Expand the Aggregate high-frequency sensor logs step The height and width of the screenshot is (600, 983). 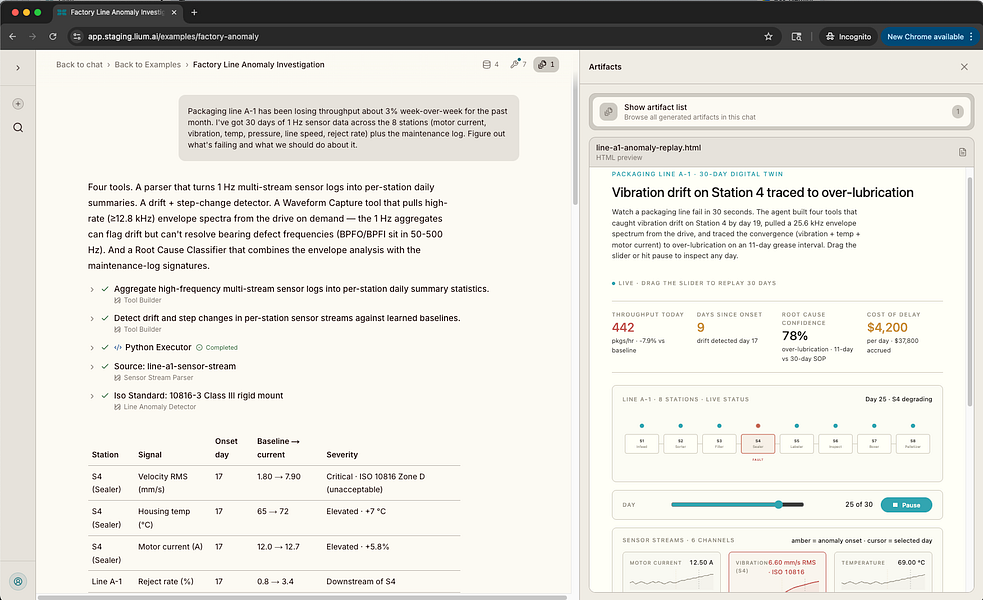[92, 289]
